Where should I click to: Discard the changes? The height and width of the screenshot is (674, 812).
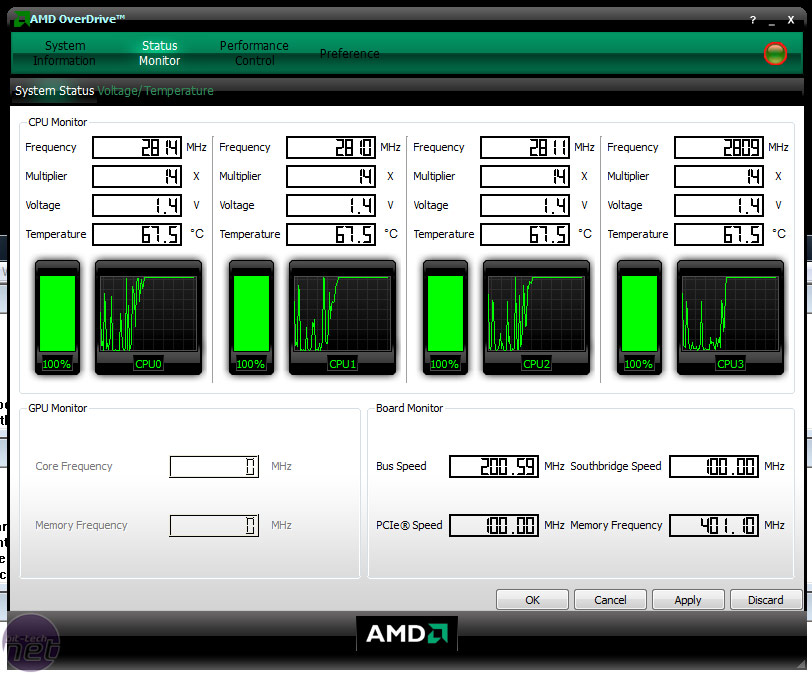765,600
